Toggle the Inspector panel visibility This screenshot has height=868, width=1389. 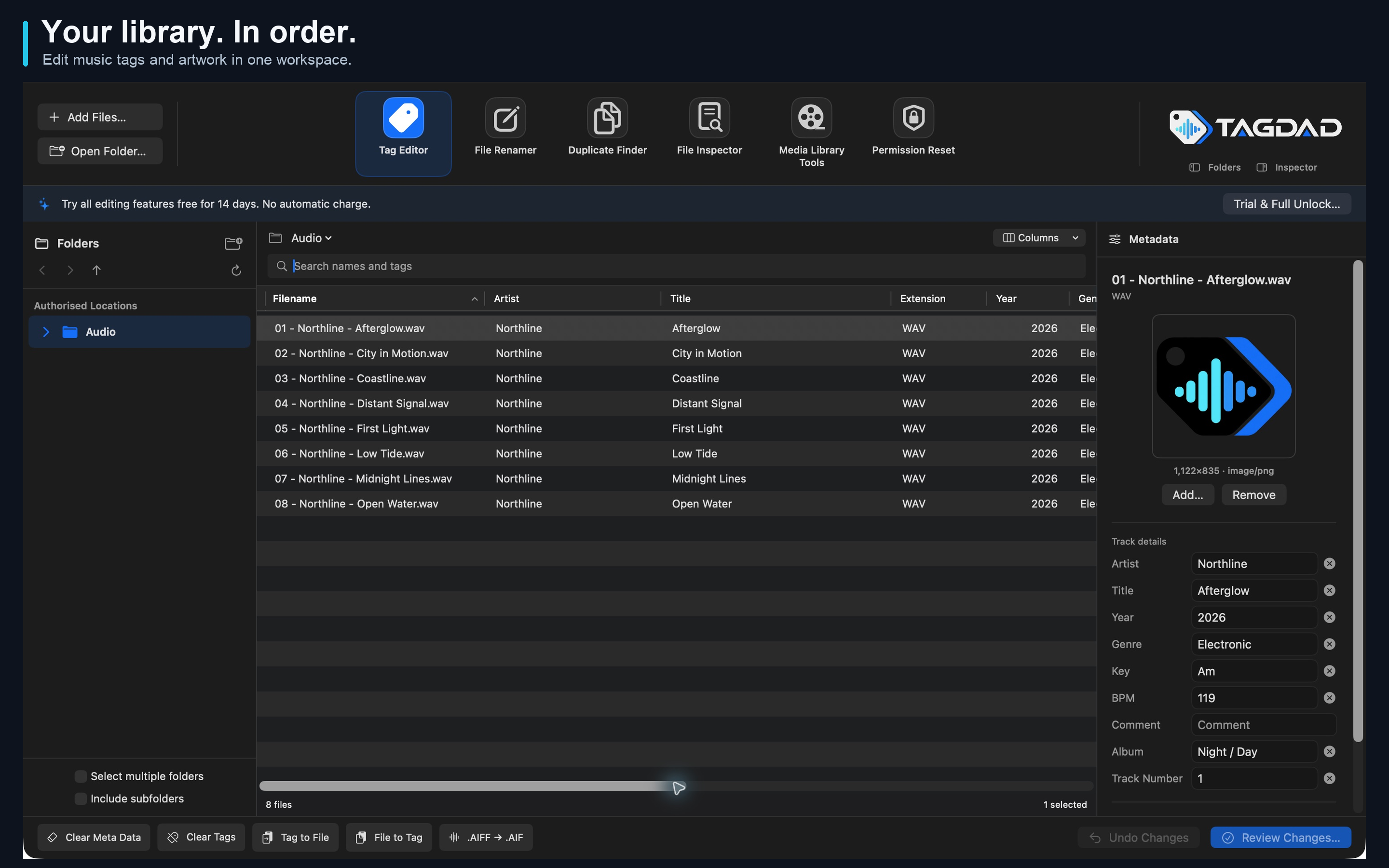[1287, 168]
